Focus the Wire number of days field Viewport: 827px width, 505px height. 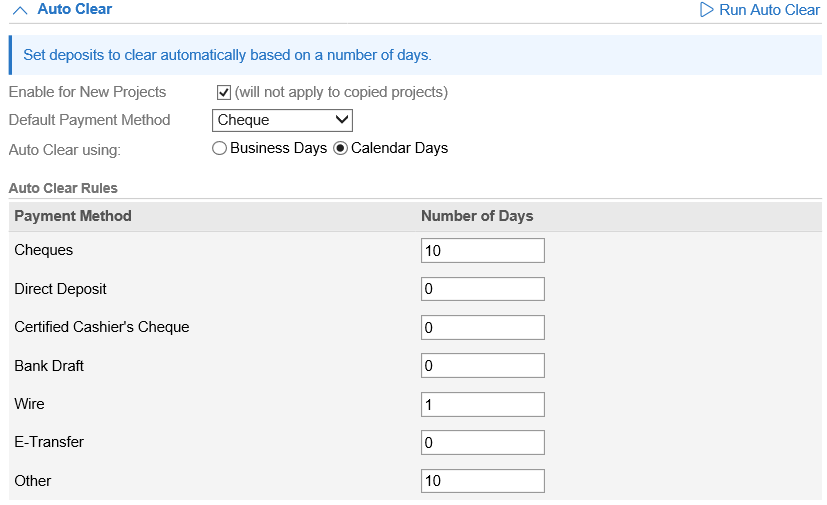(482, 404)
